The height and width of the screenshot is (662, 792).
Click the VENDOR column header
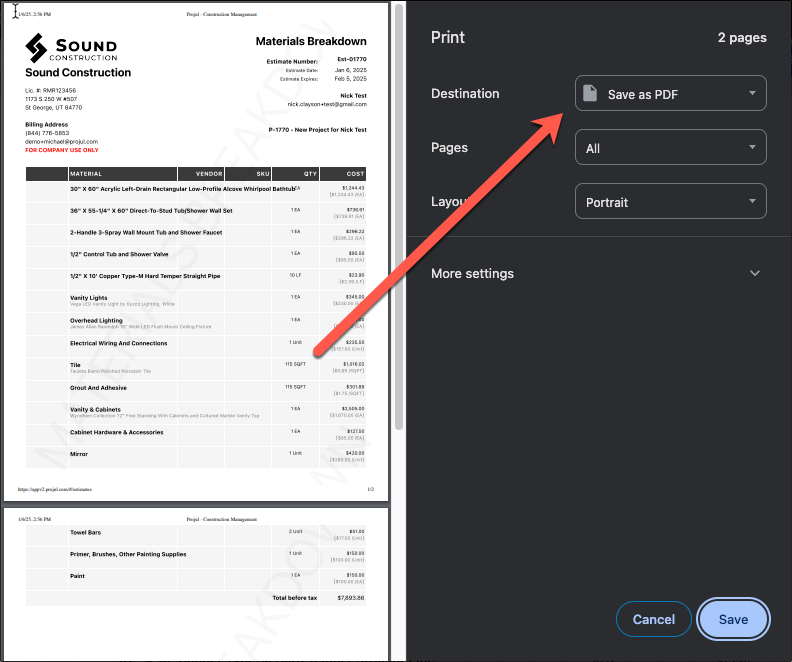tap(209, 174)
